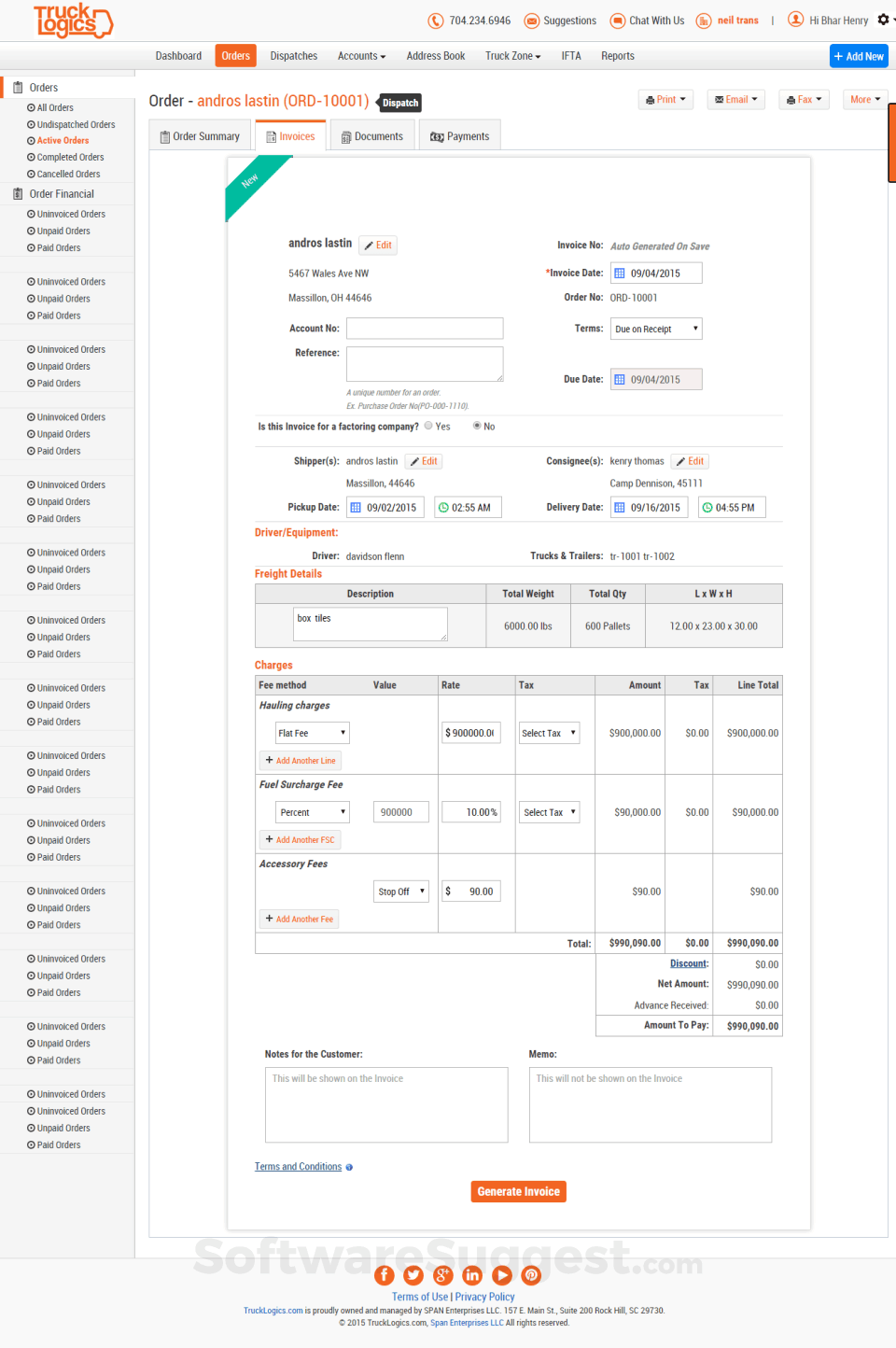896x1348 pixels.
Task: Open the Fuel Surcharge Select Tax dropdown
Action: click(549, 812)
